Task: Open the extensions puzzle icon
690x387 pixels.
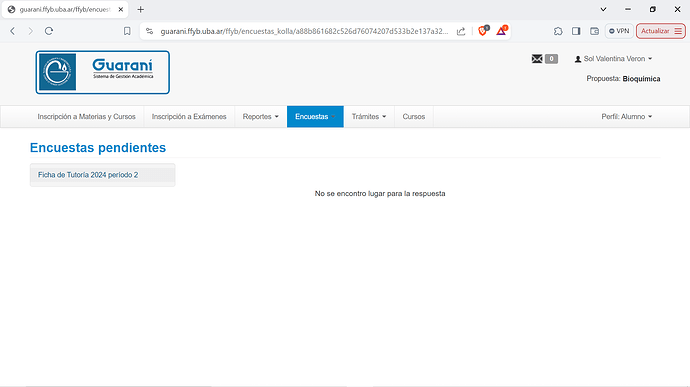Action: tap(558, 31)
